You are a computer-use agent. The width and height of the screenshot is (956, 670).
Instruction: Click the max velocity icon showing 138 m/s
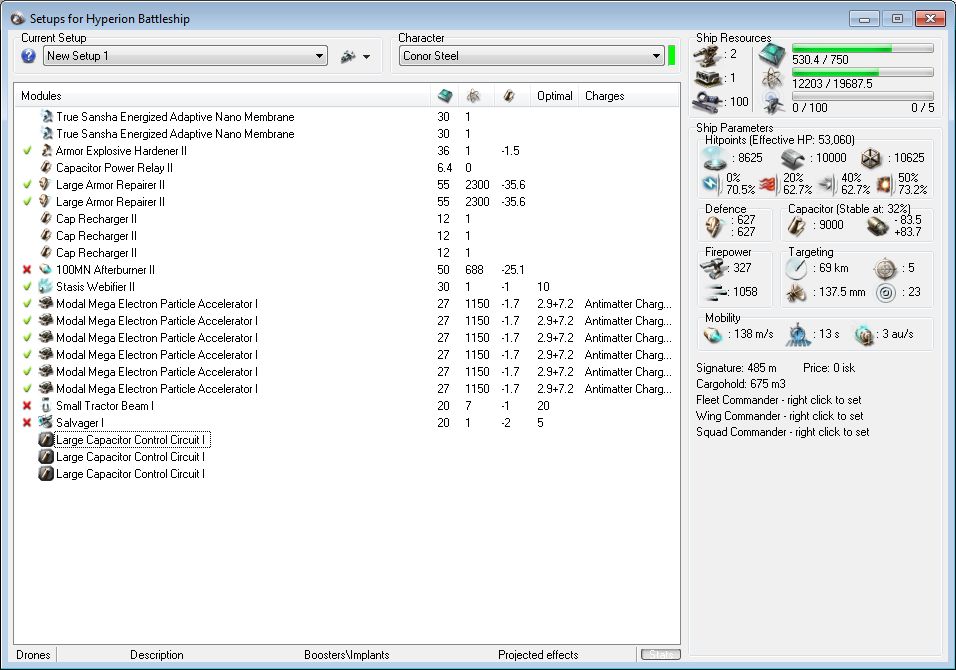(x=713, y=334)
